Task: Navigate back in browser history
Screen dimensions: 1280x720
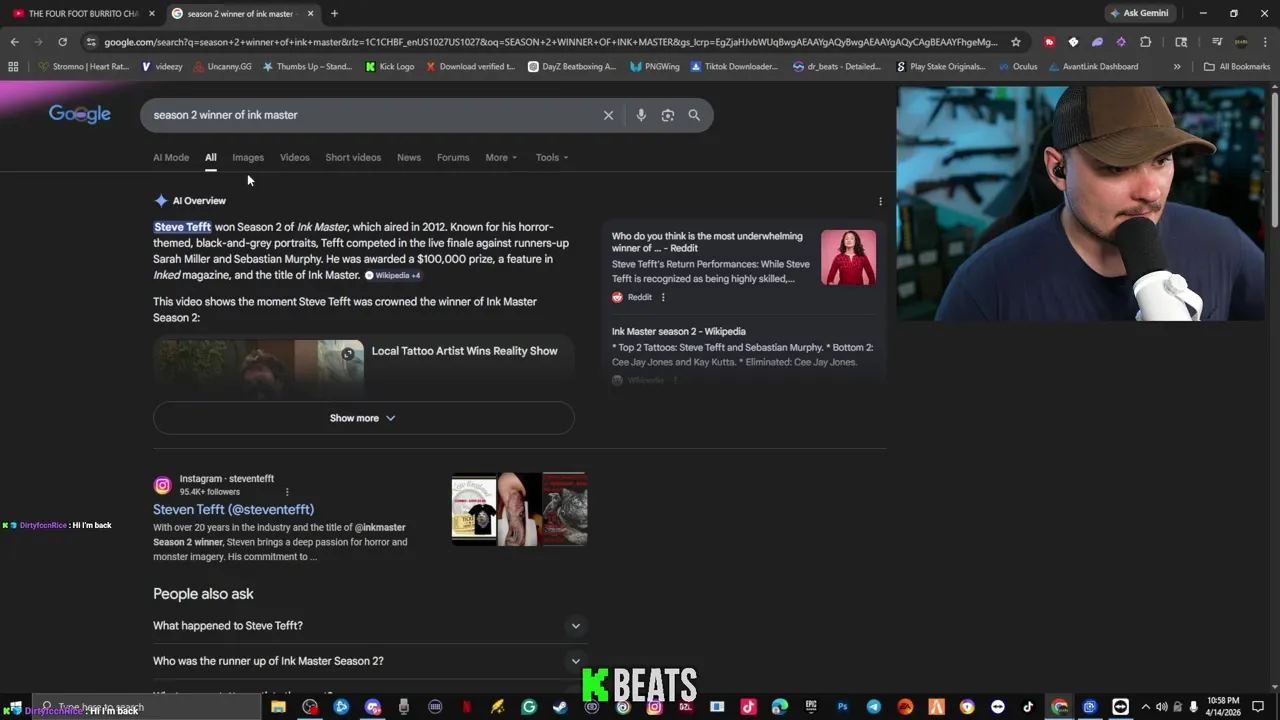Action: (14, 42)
